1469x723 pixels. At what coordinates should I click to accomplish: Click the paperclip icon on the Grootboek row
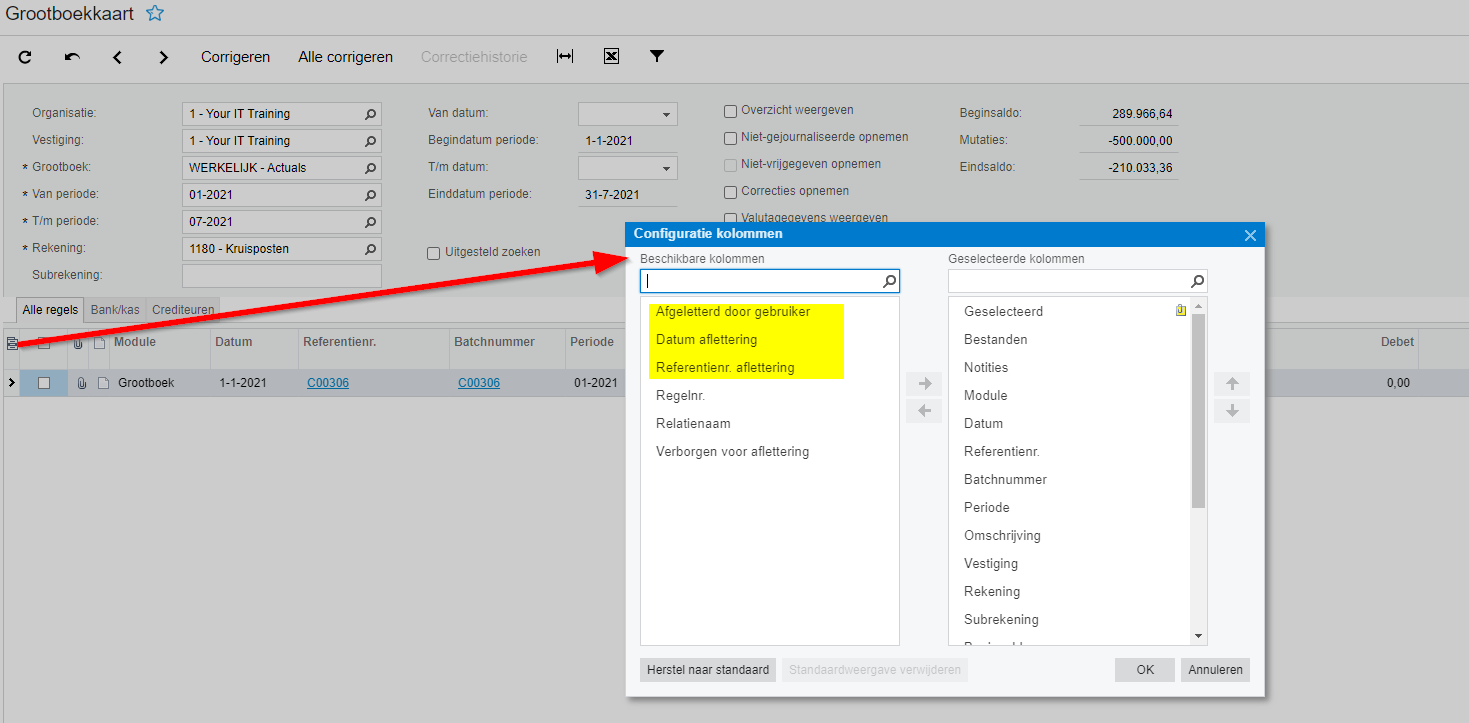81,383
